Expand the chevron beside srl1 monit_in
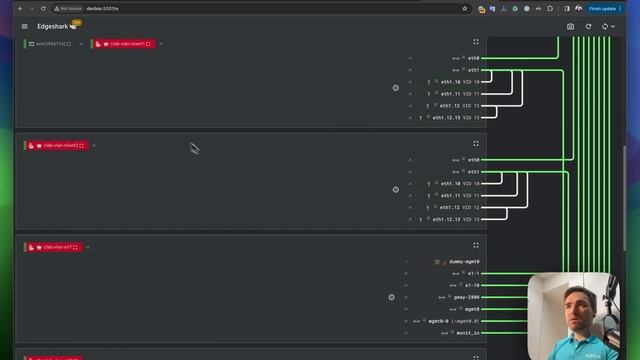The height and width of the screenshot is (360, 640). coord(406,333)
